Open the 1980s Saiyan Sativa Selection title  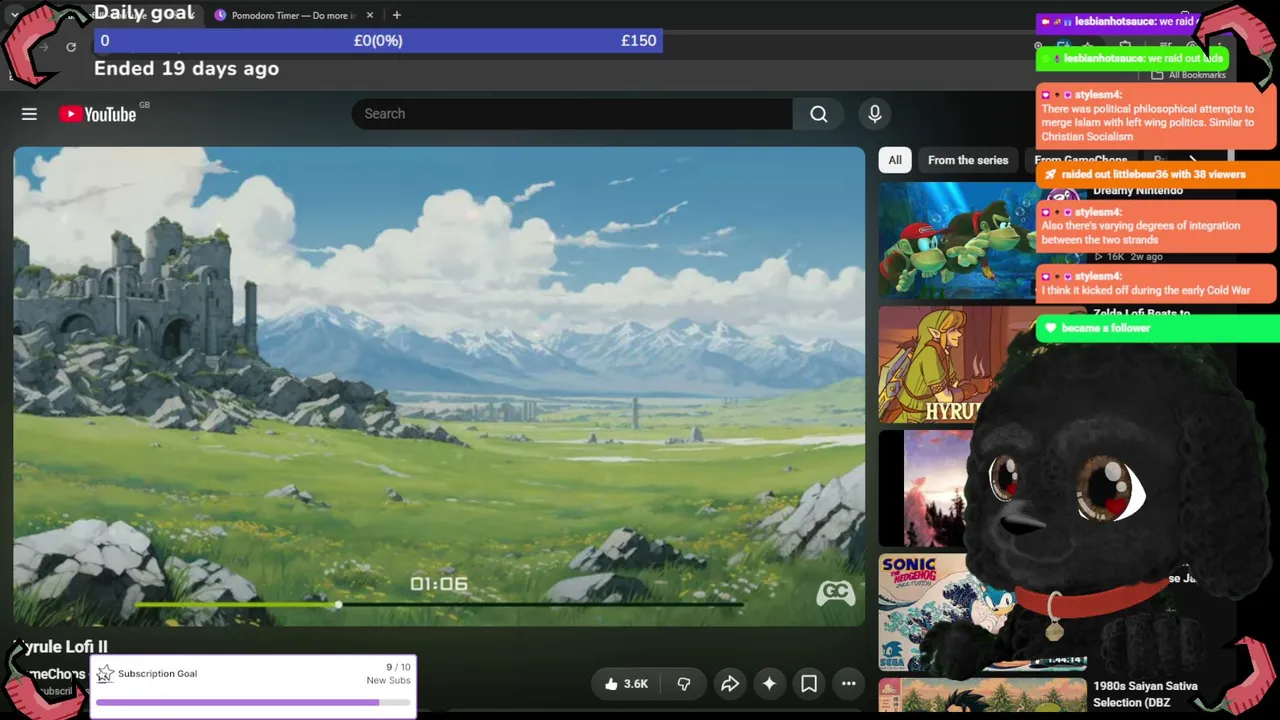(x=1145, y=694)
